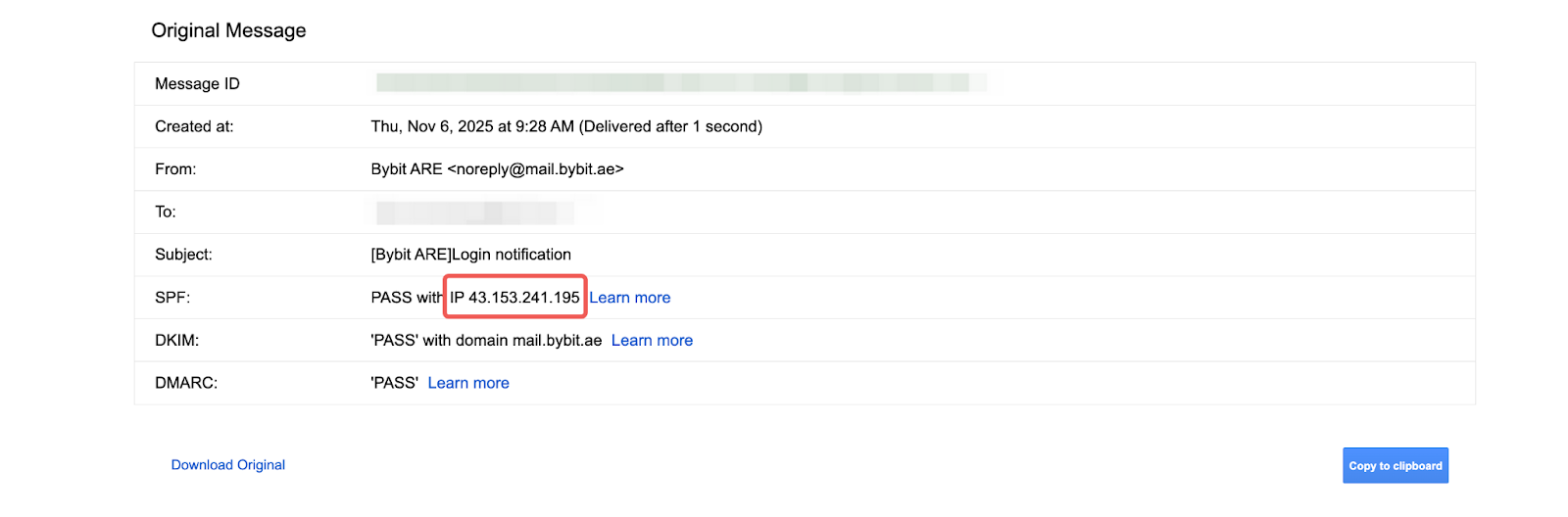
Task: Click the DMARC row label
Action: (x=186, y=383)
